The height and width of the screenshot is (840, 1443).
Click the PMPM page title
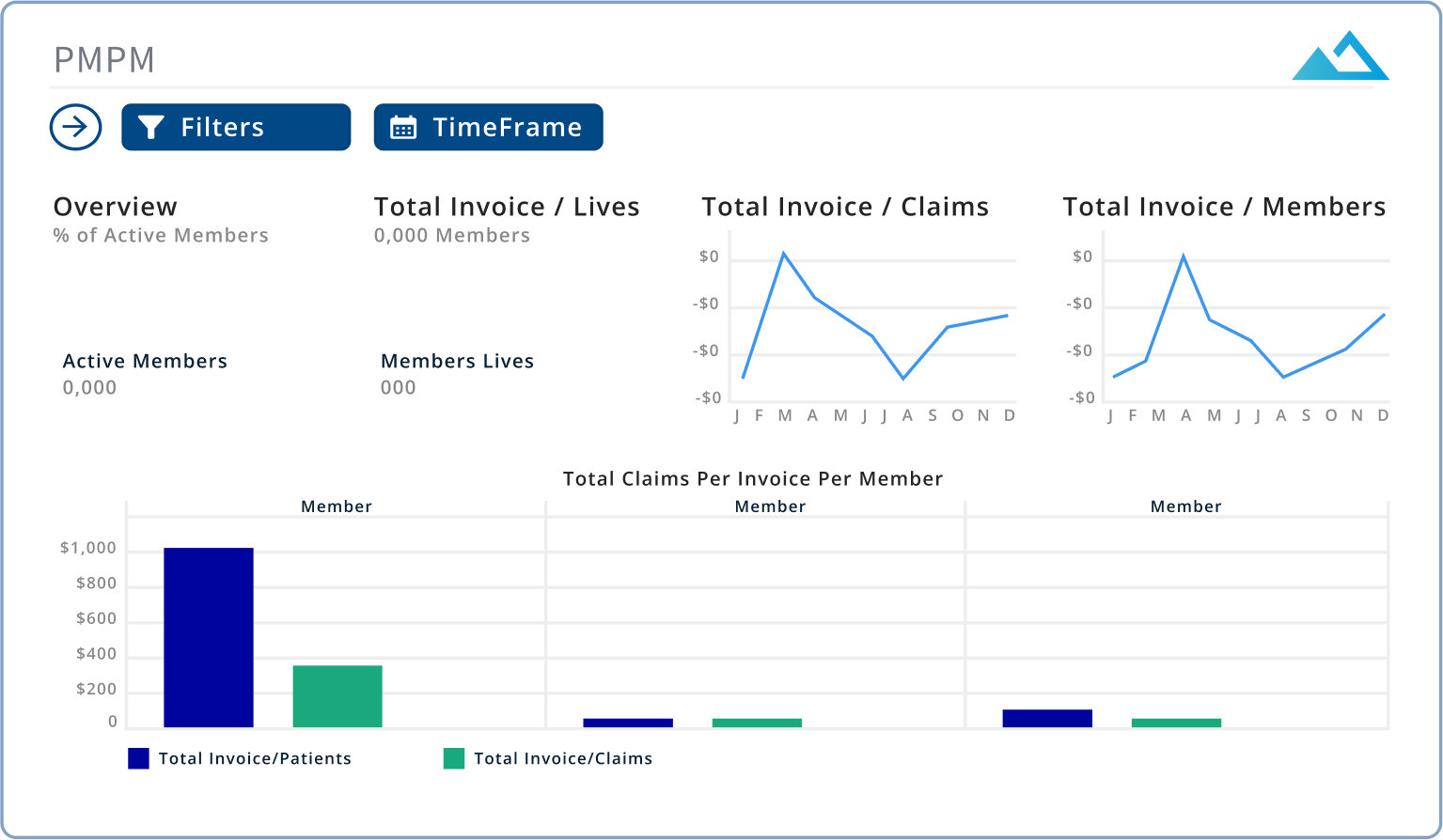104,59
